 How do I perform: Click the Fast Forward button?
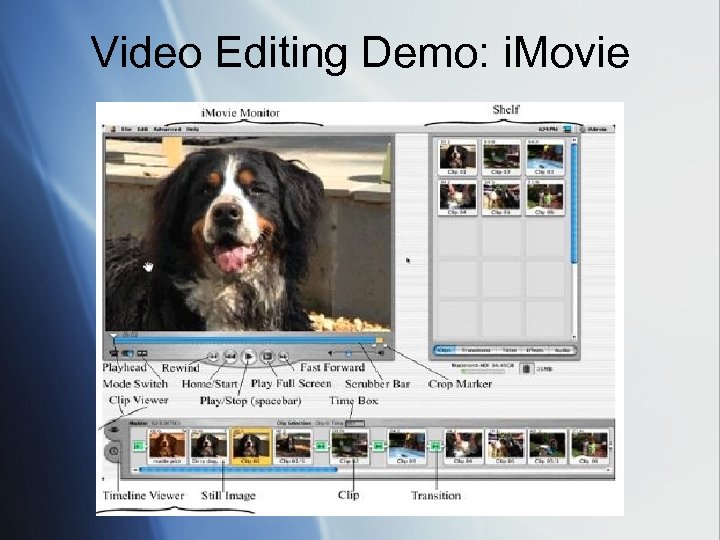284,356
